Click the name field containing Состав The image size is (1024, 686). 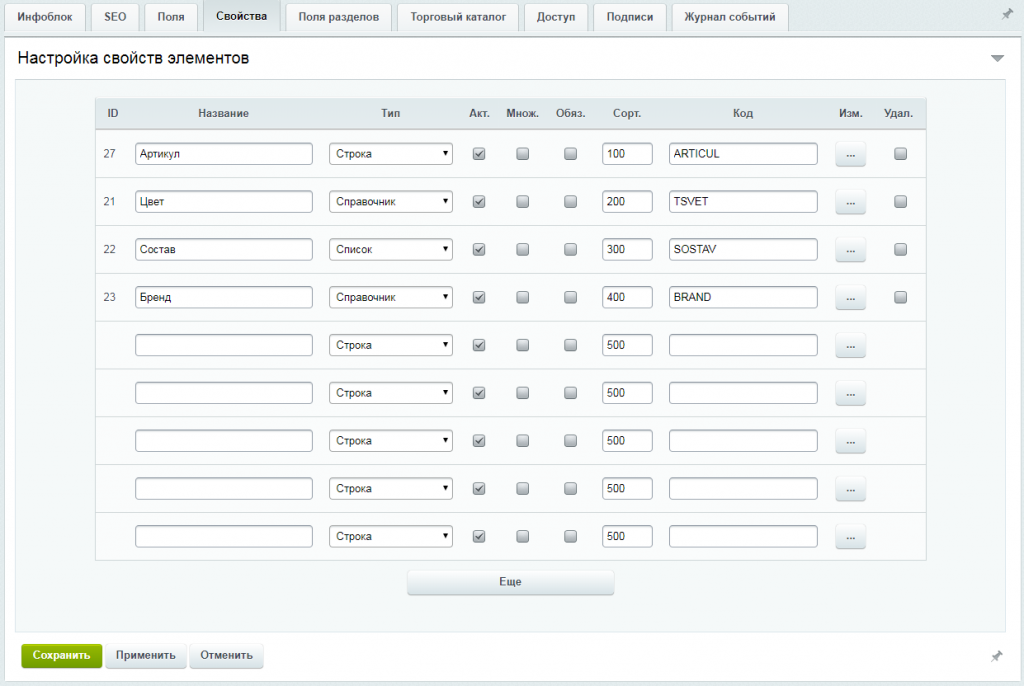224,250
